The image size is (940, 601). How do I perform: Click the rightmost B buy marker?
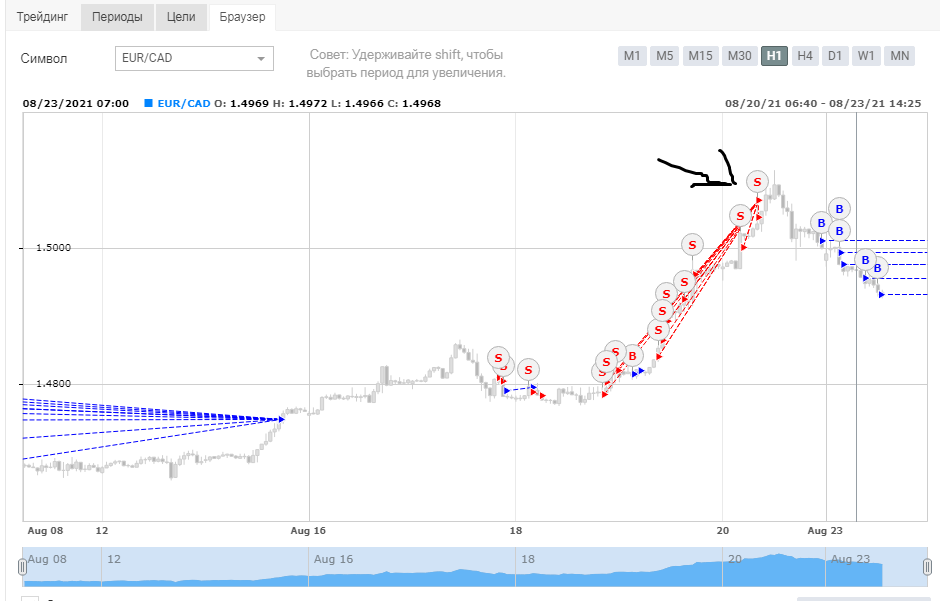tap(878, 268)
